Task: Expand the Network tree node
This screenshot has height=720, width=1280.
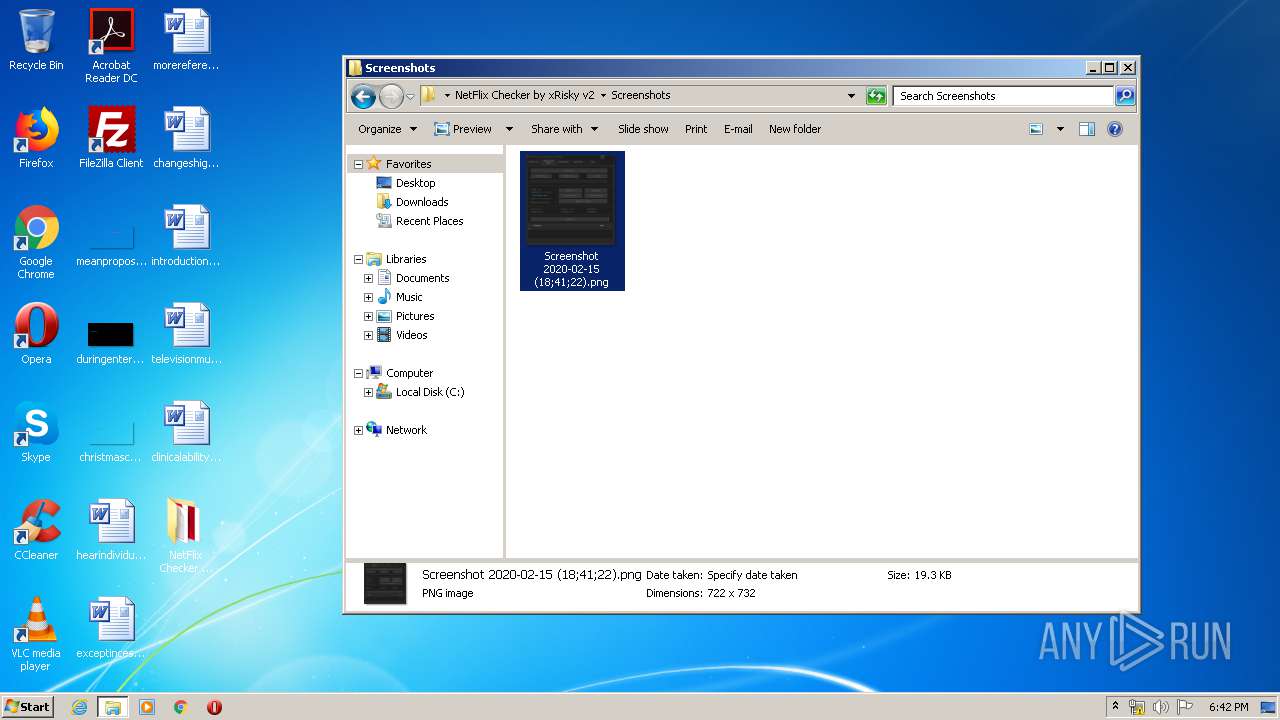Action: coord(358,430)
